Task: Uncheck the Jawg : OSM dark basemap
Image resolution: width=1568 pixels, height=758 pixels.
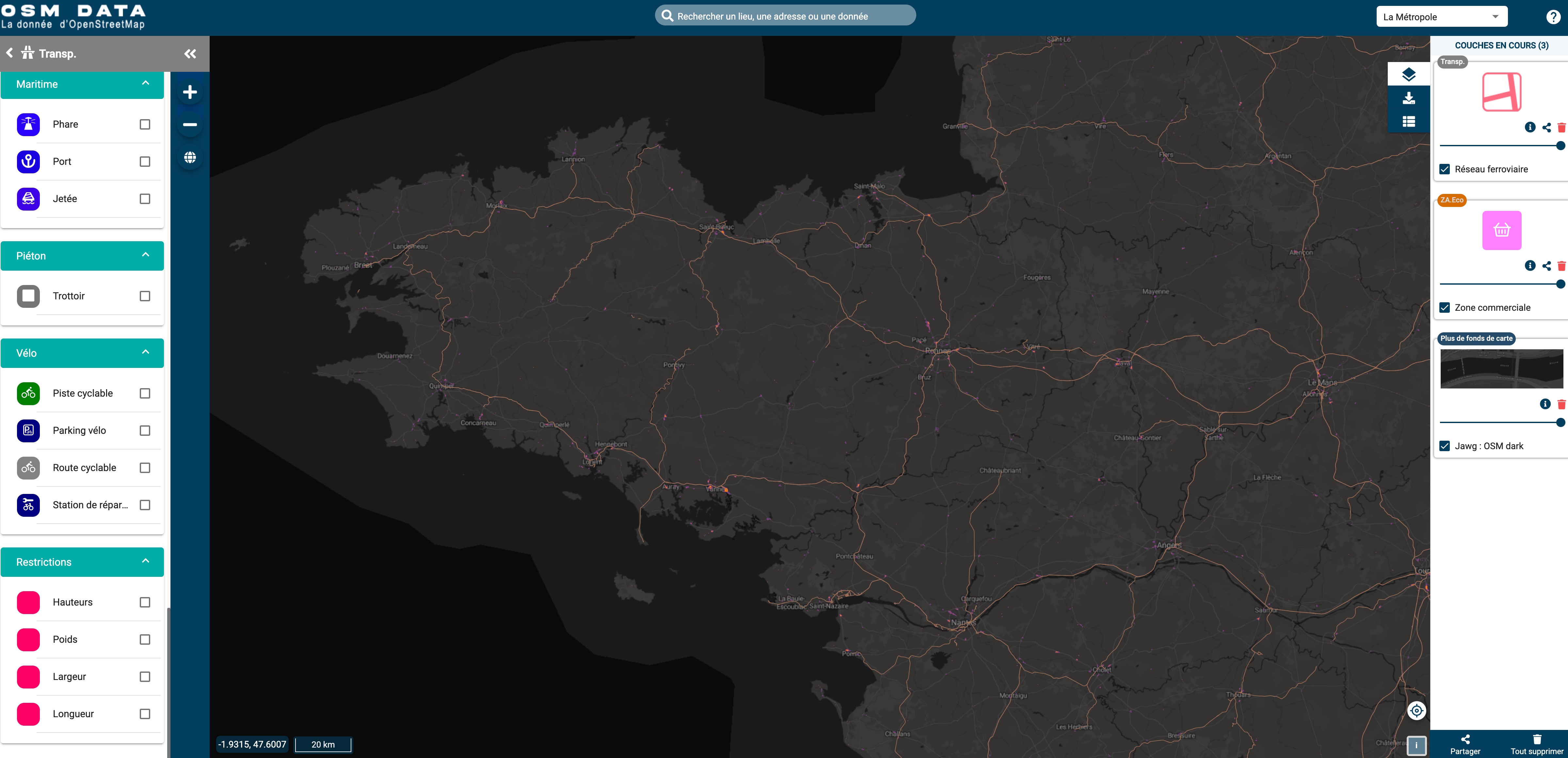Action: 1445,446
